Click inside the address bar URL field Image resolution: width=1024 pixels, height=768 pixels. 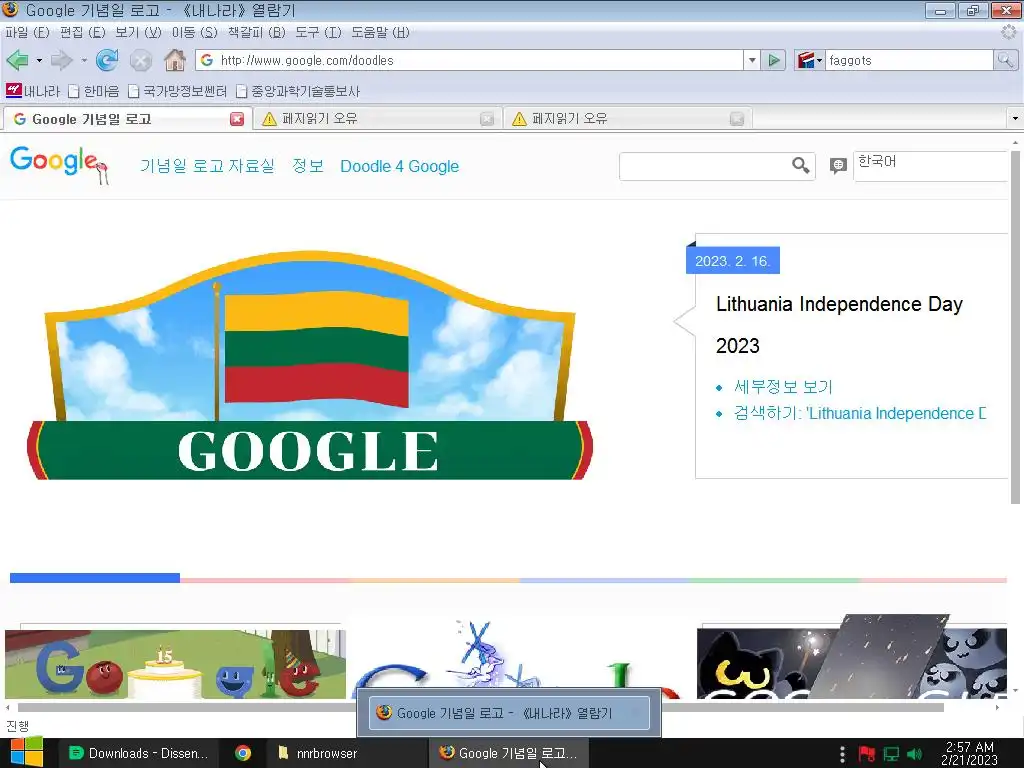click(x=480, y=60)
